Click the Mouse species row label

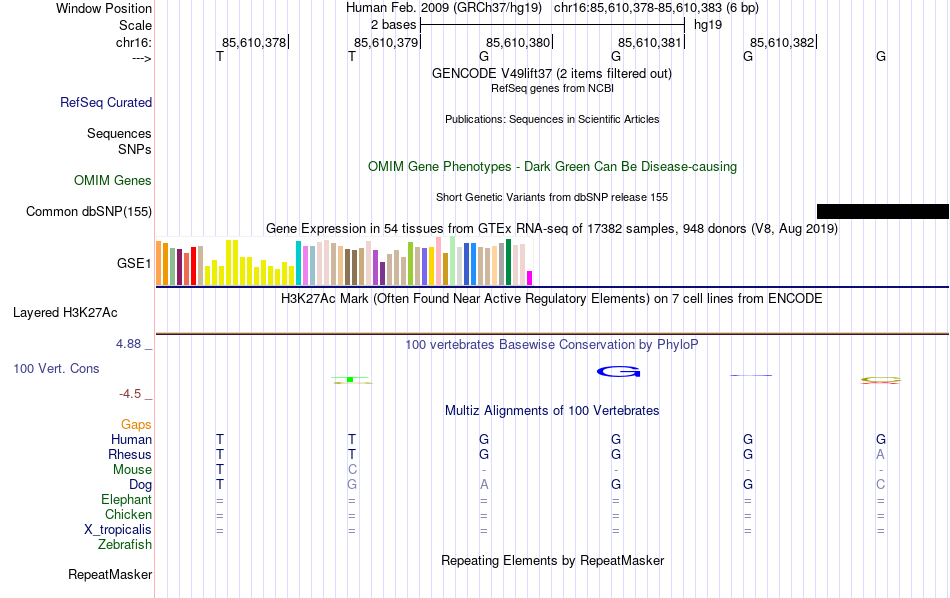[132, 470]
